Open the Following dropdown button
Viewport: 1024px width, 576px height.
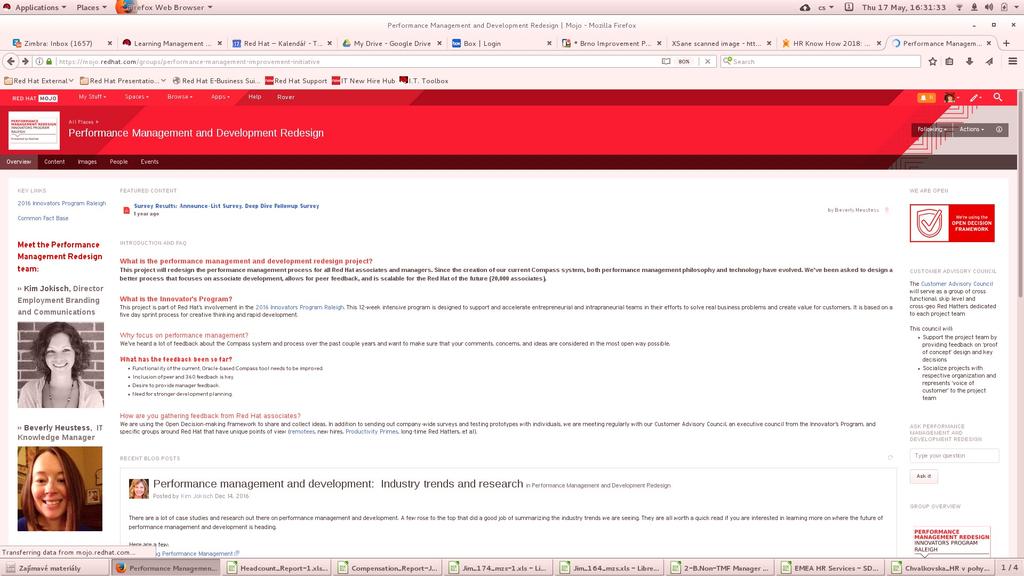931,129
